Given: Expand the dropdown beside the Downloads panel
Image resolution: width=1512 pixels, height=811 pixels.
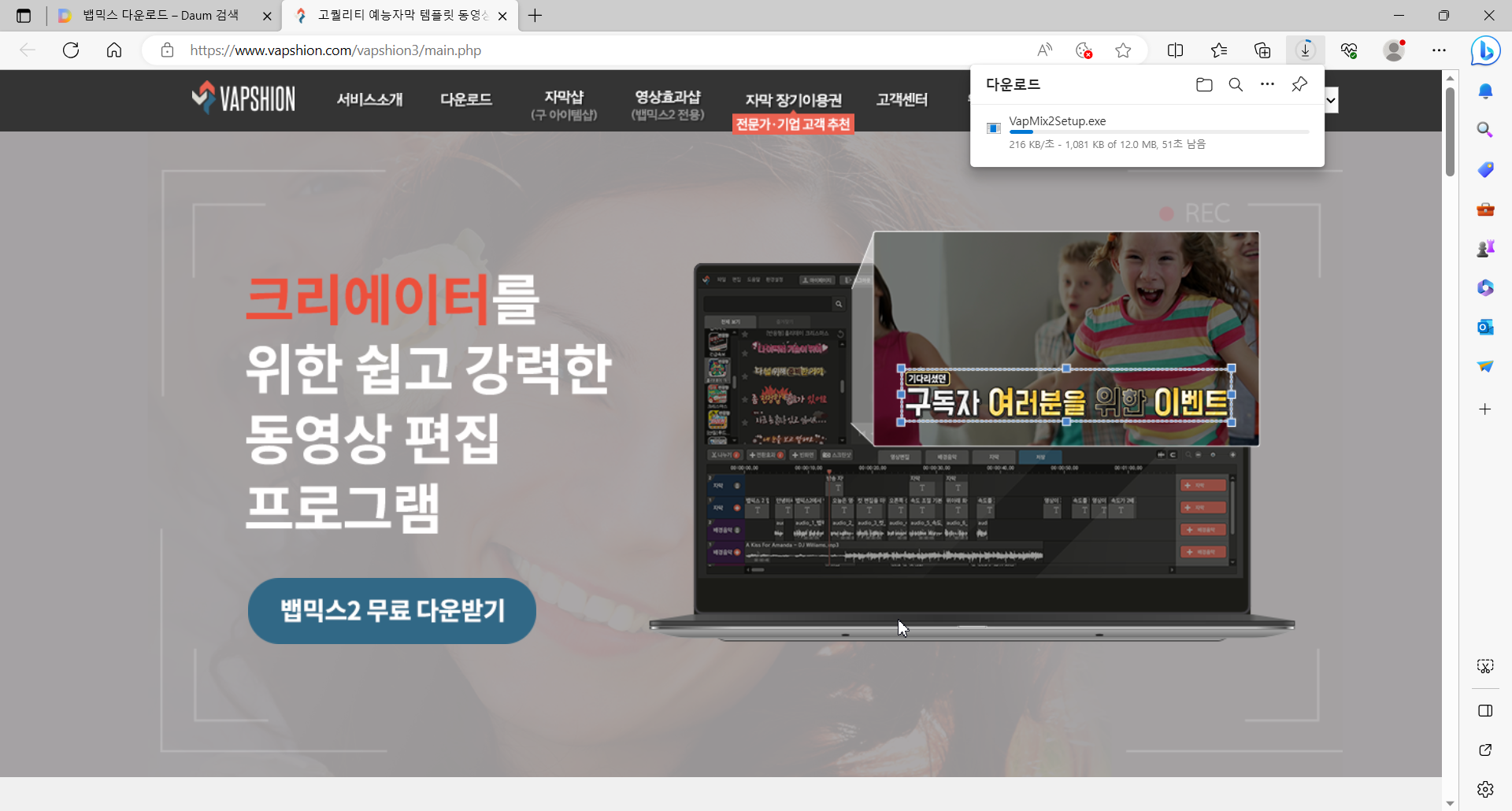Looking at the screenshot, I should pyautogui.click(x=1332, y=100).
